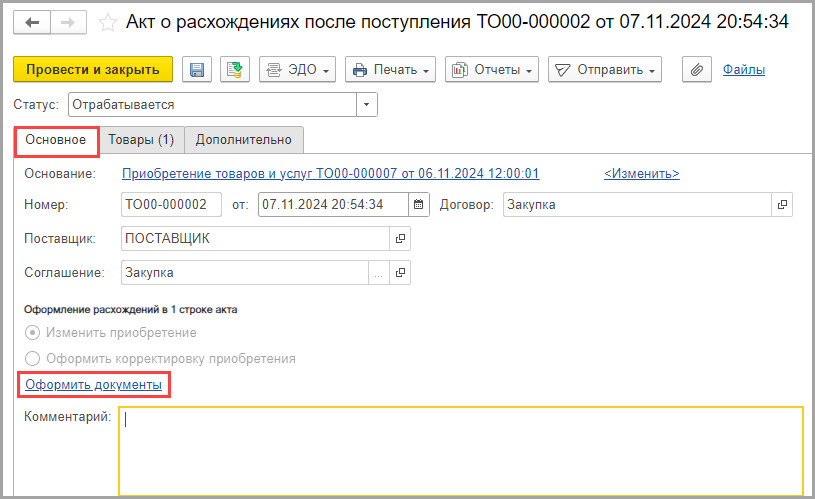The image size is (815, 499).
Task: Click the Договор field with Закупка
Action: click(x=637, y=204)
